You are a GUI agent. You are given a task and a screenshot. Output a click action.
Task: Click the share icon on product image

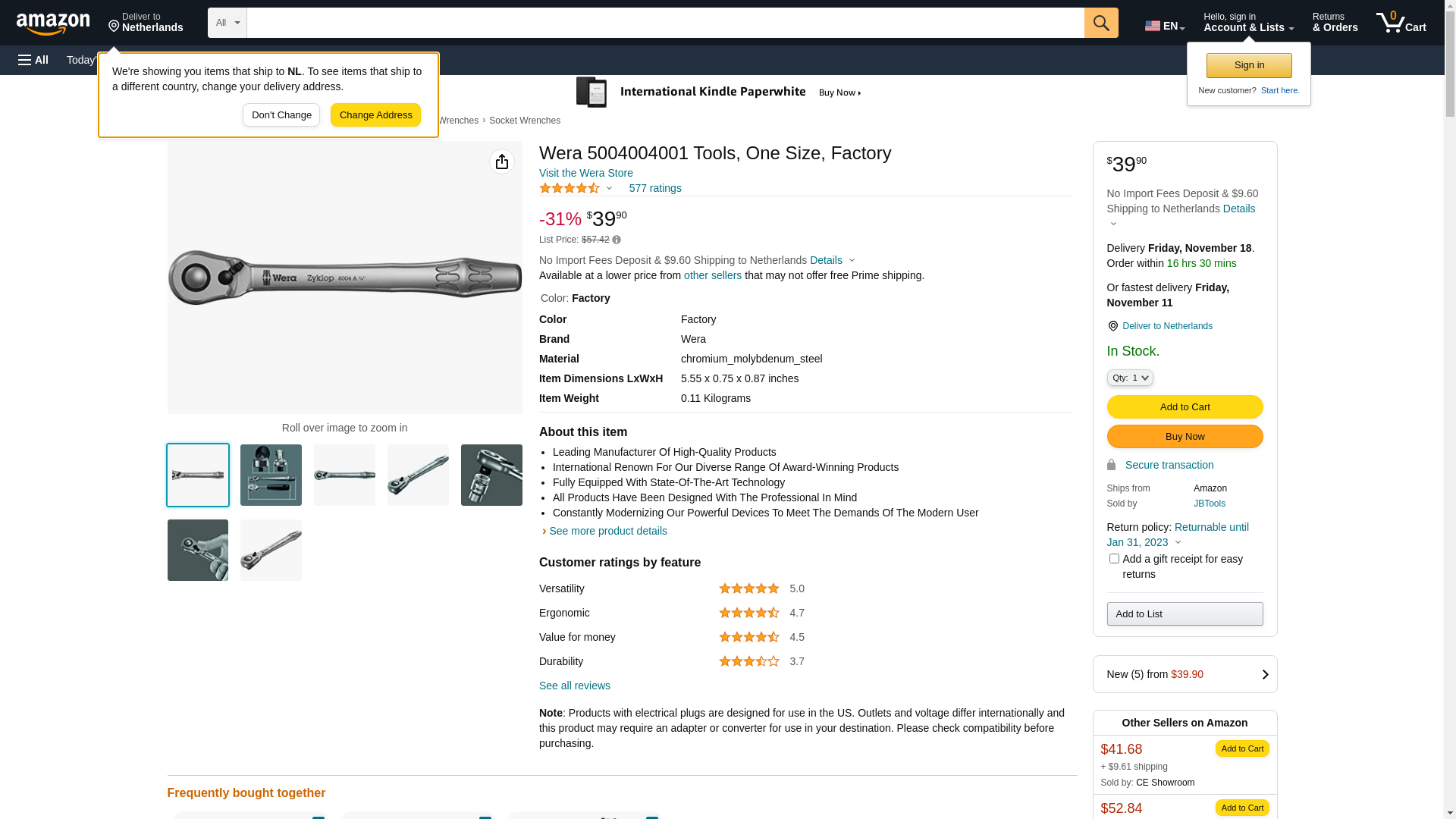point(501,162)
